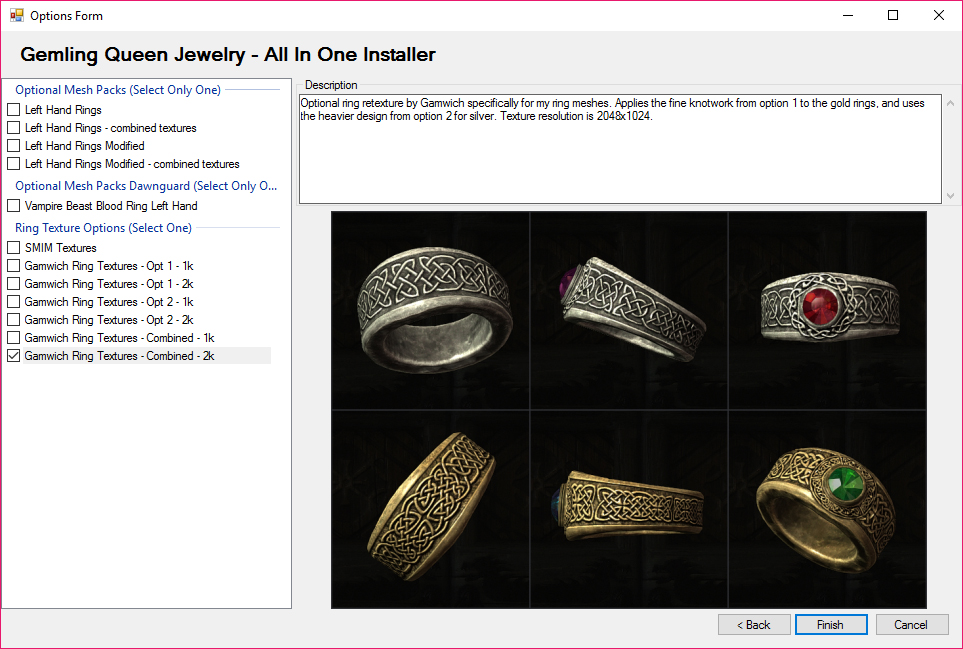Maximize the Options Form window
The image size is (963, 649).
(893, 15)
